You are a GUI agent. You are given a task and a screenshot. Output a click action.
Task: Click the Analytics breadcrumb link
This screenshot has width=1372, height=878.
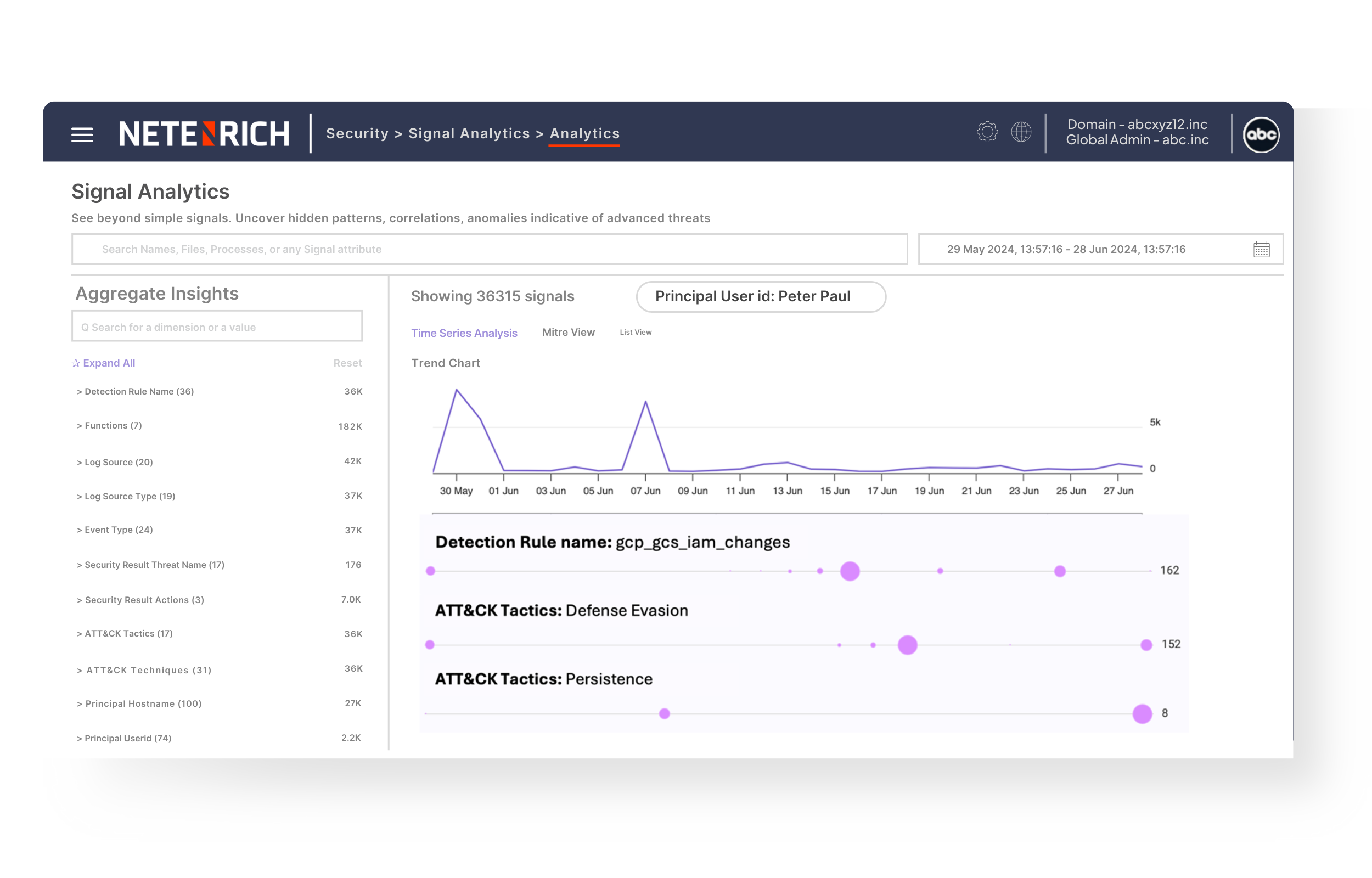pyautogui.click(x=584, y=133)
